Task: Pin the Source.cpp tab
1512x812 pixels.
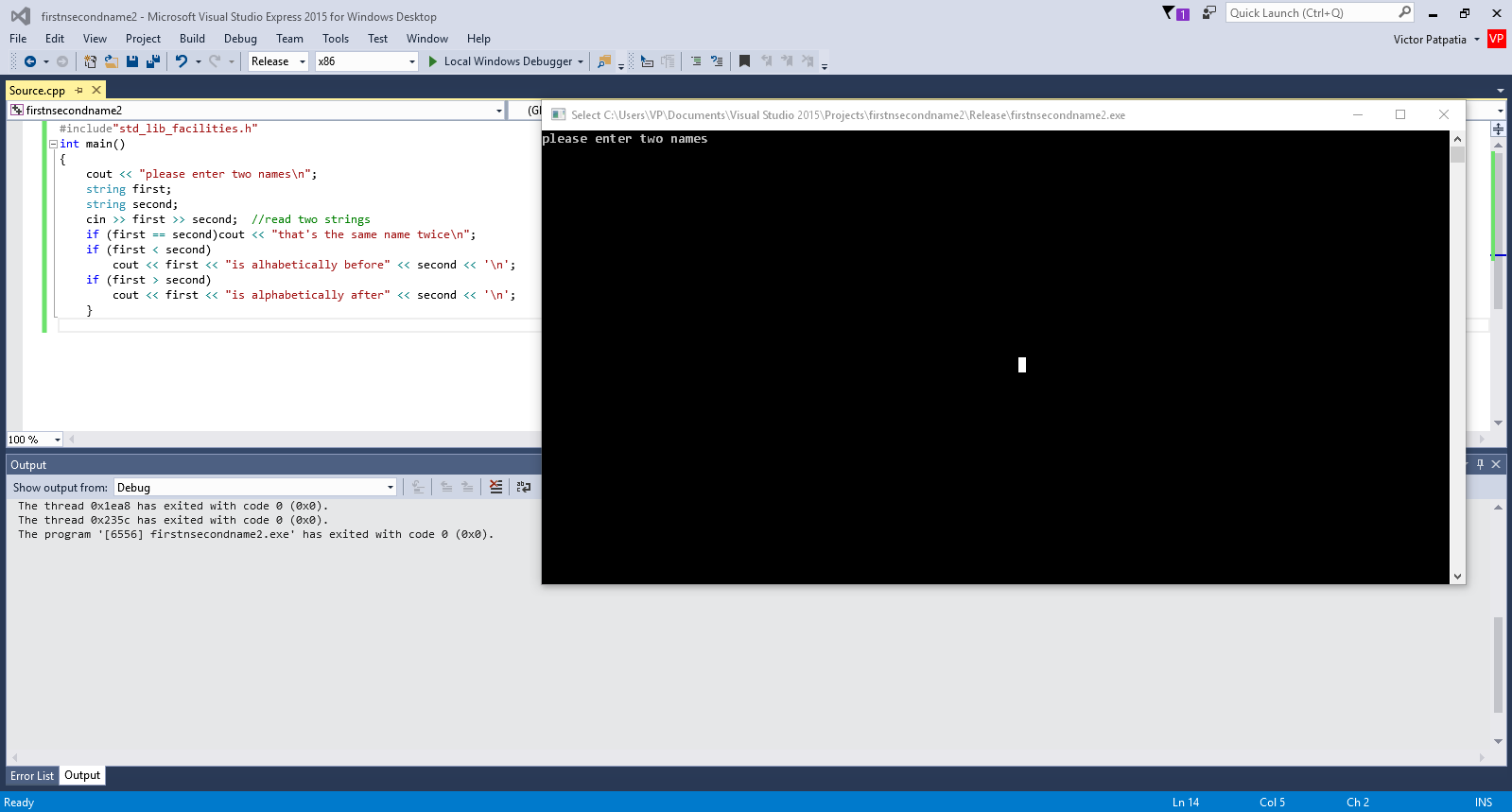Action: [79, 91]
